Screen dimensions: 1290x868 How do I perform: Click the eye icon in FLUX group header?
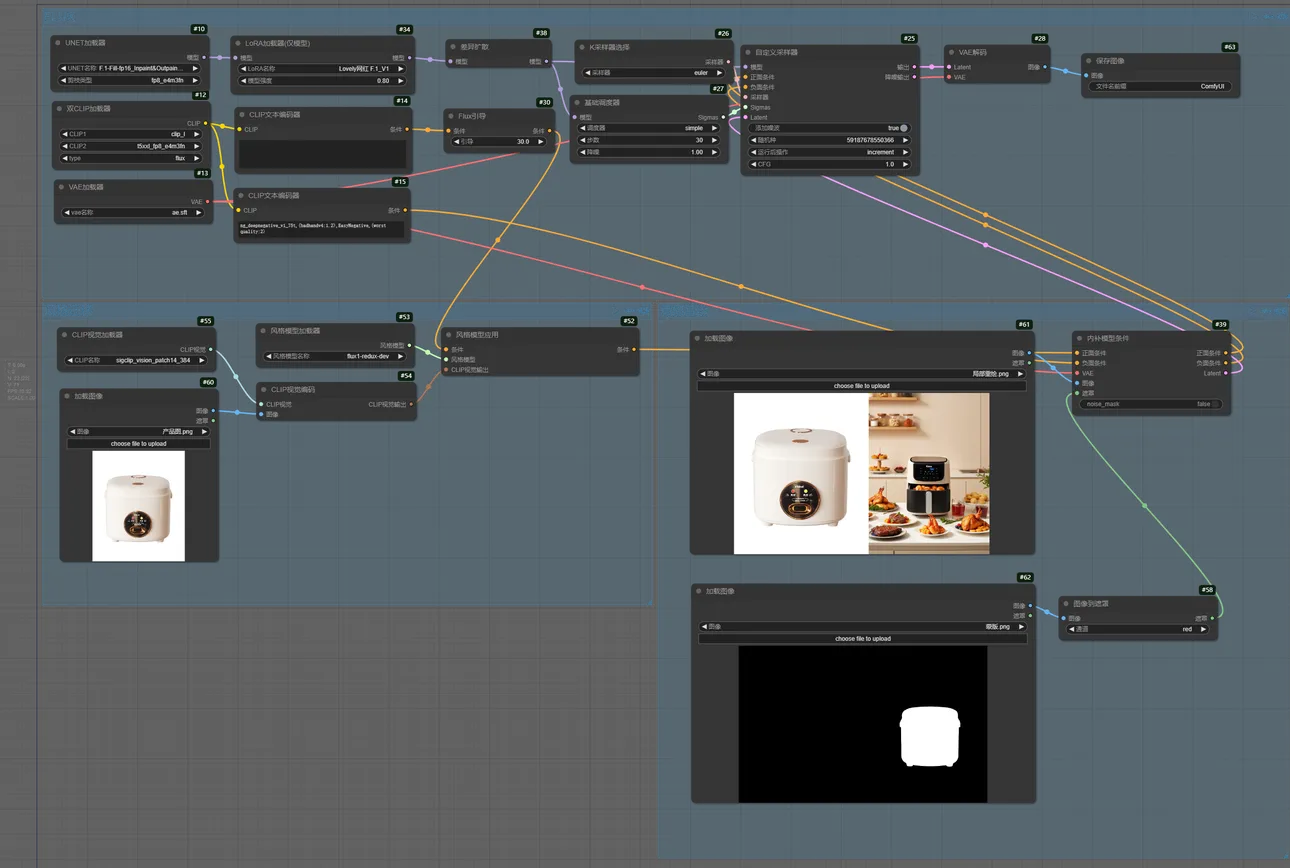pos(1281,17)
